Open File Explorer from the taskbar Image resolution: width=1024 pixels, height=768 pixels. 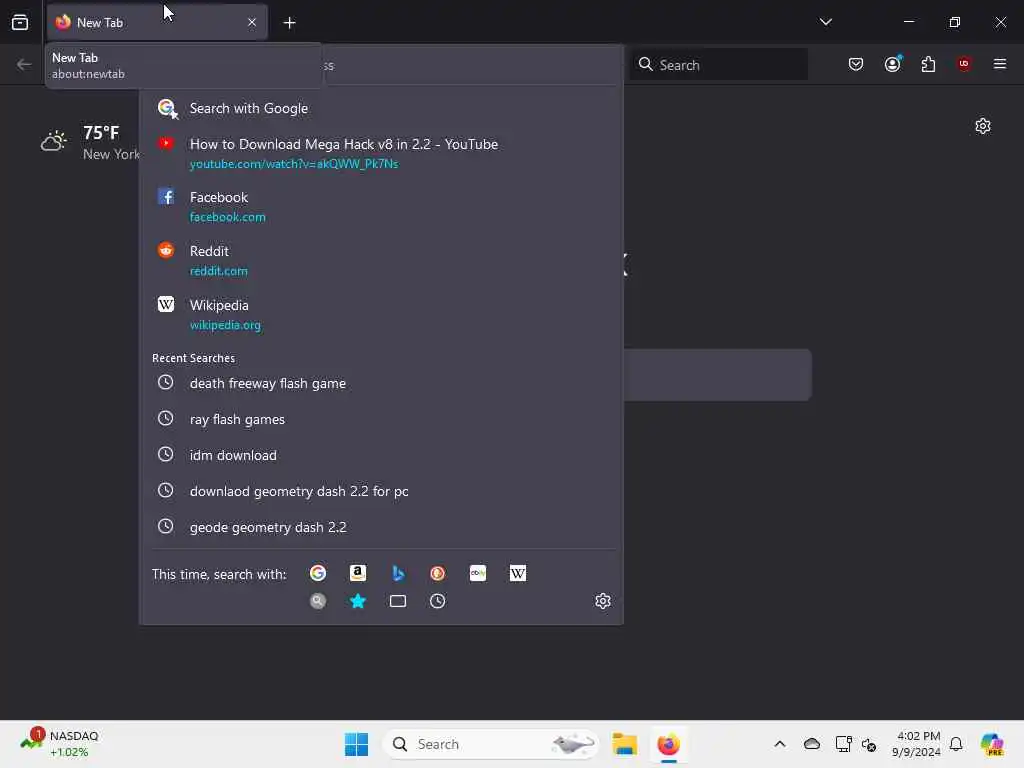coord(624,744)
